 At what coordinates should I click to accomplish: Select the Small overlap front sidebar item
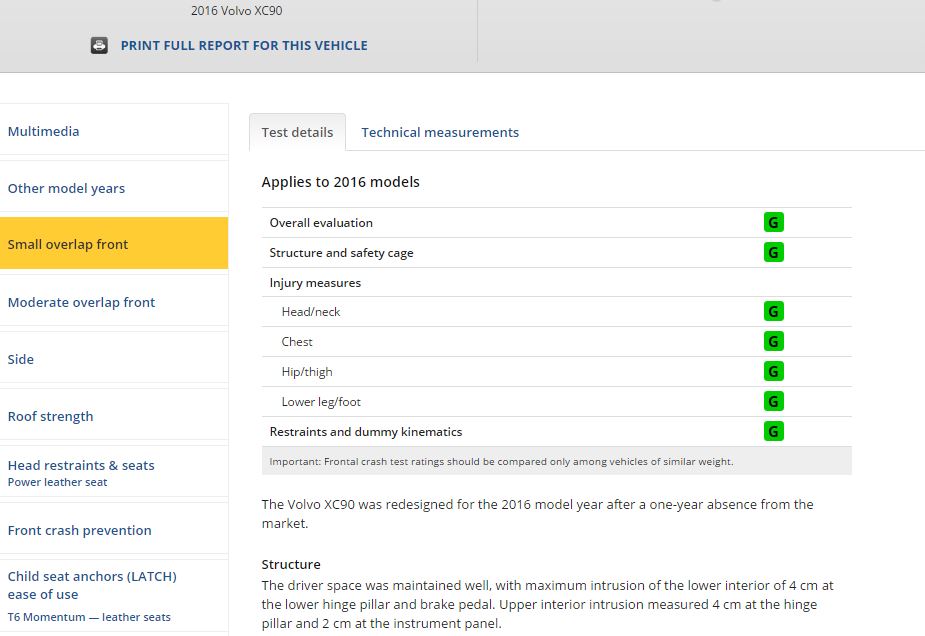[x=114, y=244]
